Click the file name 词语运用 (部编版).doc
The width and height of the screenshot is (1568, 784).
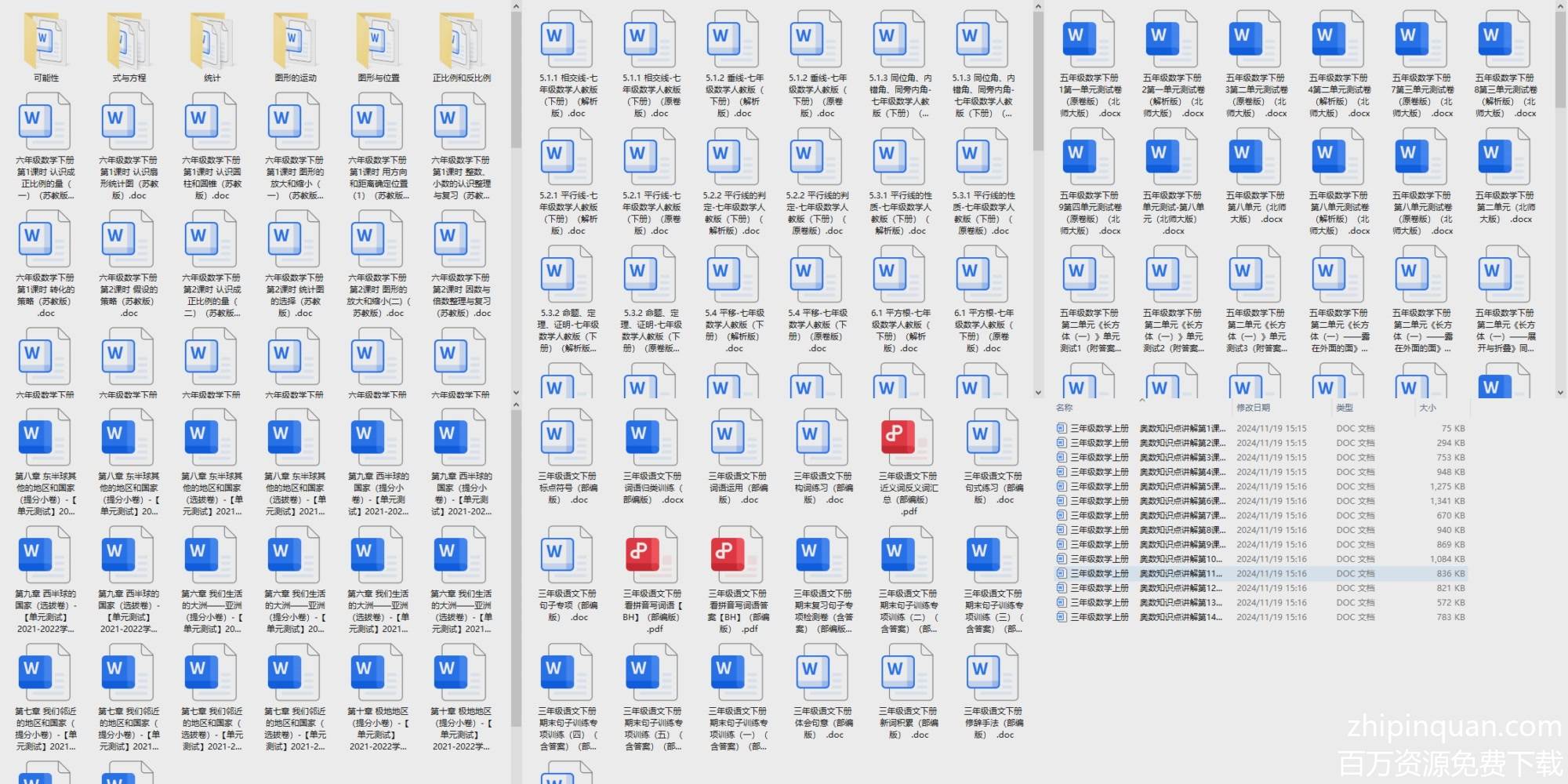tap(738, 488)
